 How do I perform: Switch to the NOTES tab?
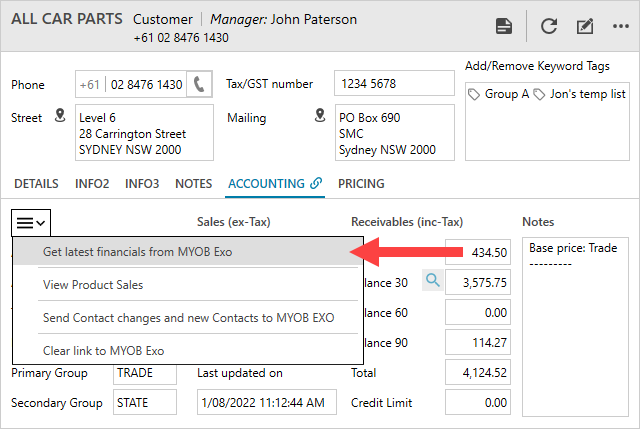(193, 184)
